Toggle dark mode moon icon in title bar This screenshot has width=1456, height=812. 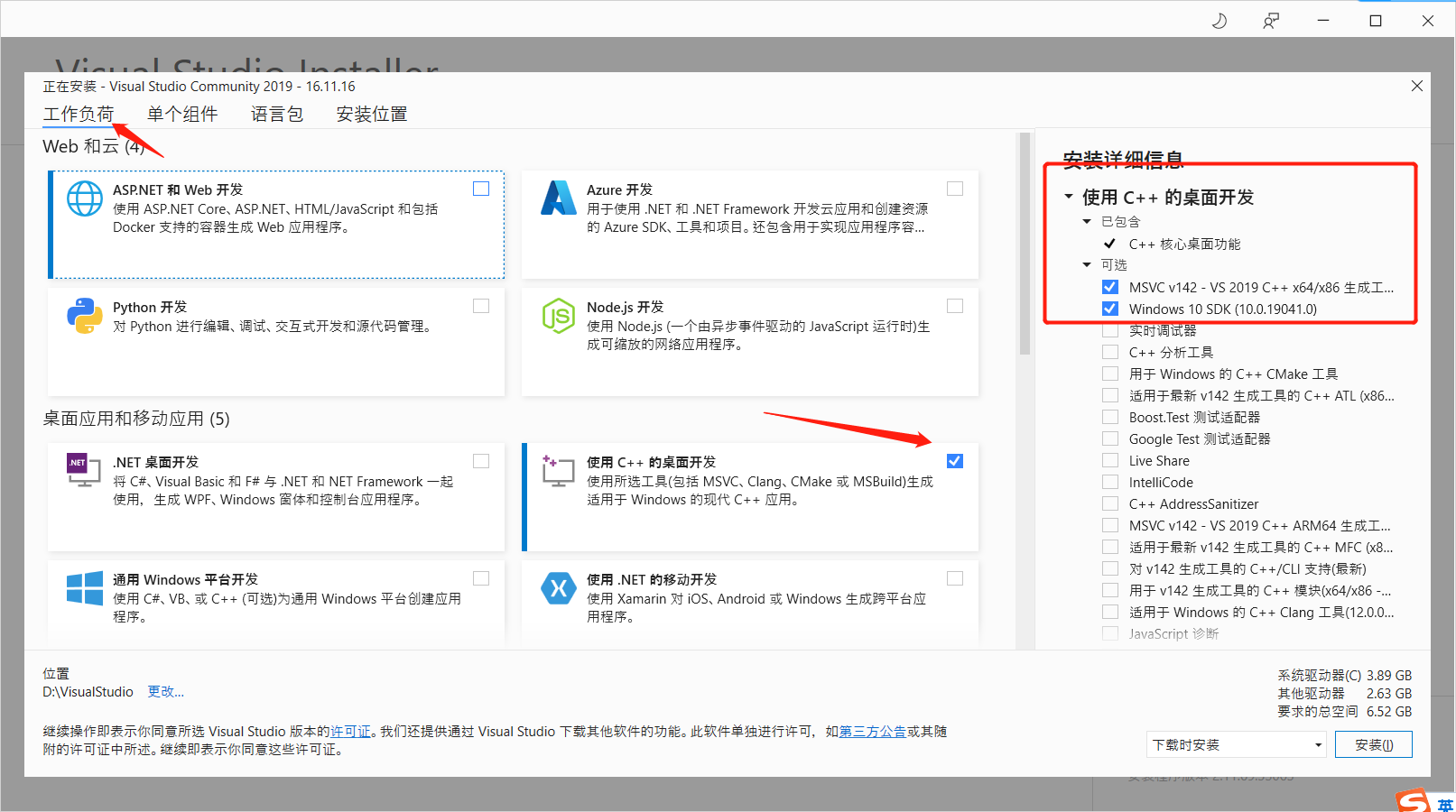tap(1220, 21)
